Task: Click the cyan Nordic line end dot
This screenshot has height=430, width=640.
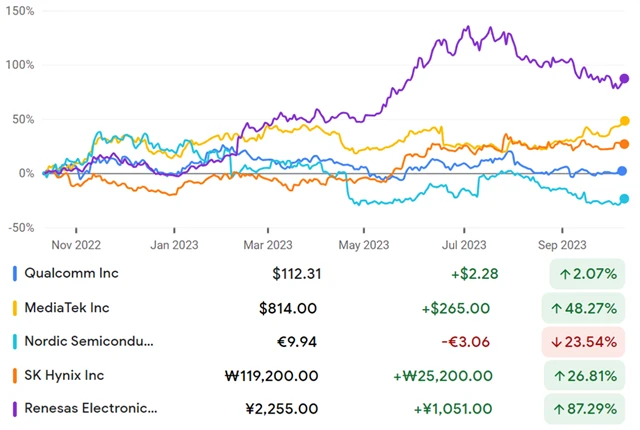Action: (625, 199)
